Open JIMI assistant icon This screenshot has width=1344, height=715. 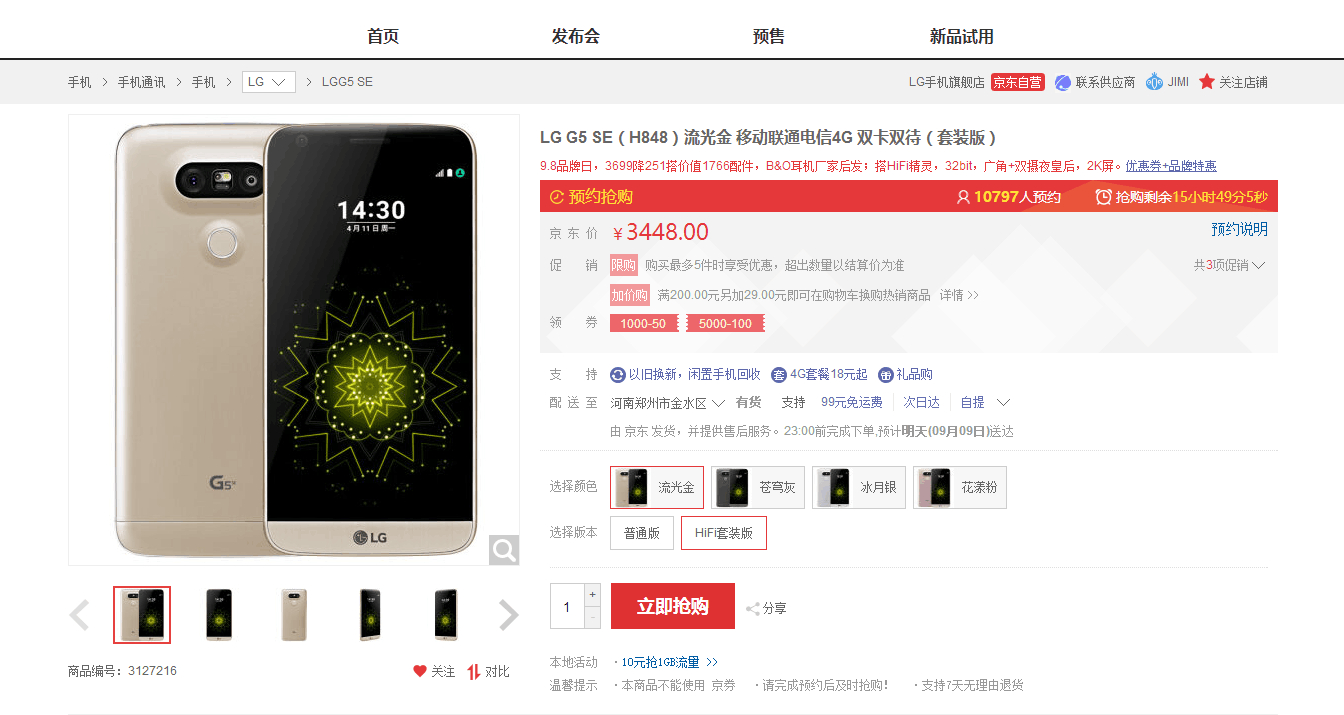coord(1155,82)
